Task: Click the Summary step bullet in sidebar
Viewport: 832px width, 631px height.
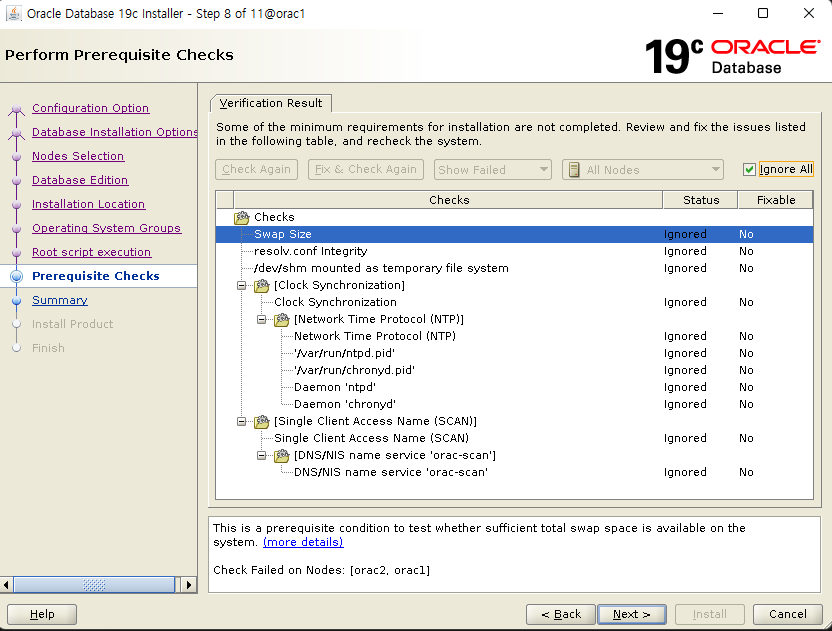Action: tap(16, 300)
